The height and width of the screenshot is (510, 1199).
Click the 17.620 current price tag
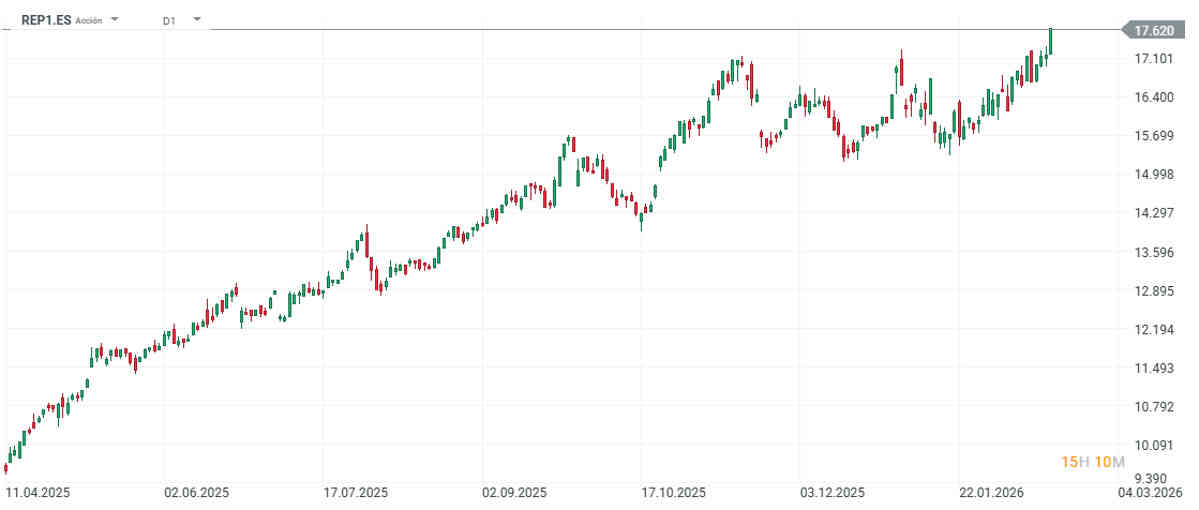point(1153,31)
